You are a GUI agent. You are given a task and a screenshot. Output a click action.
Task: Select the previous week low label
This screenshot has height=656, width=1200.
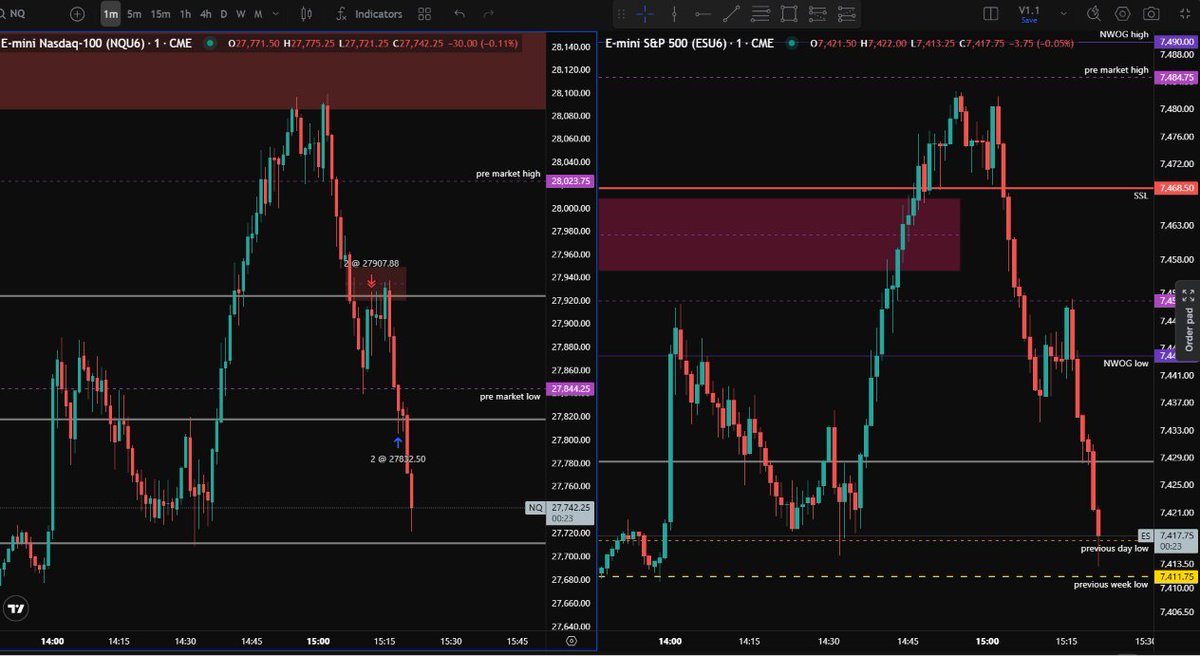(x=1111, y=584)
